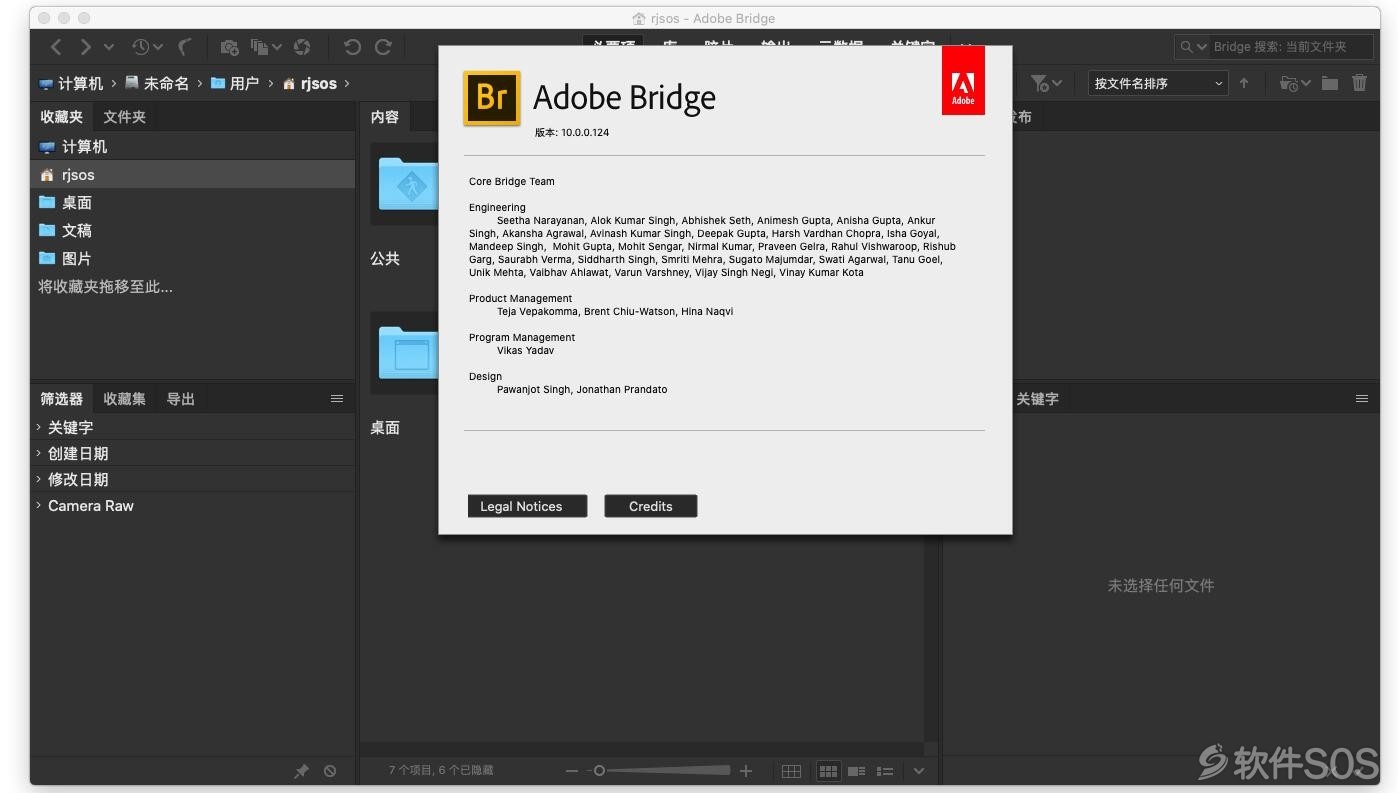Viewport: 1398px width, 793px height.
Task: Open the 按文件名排序 sort dropdown
Action: point(1158,83)
